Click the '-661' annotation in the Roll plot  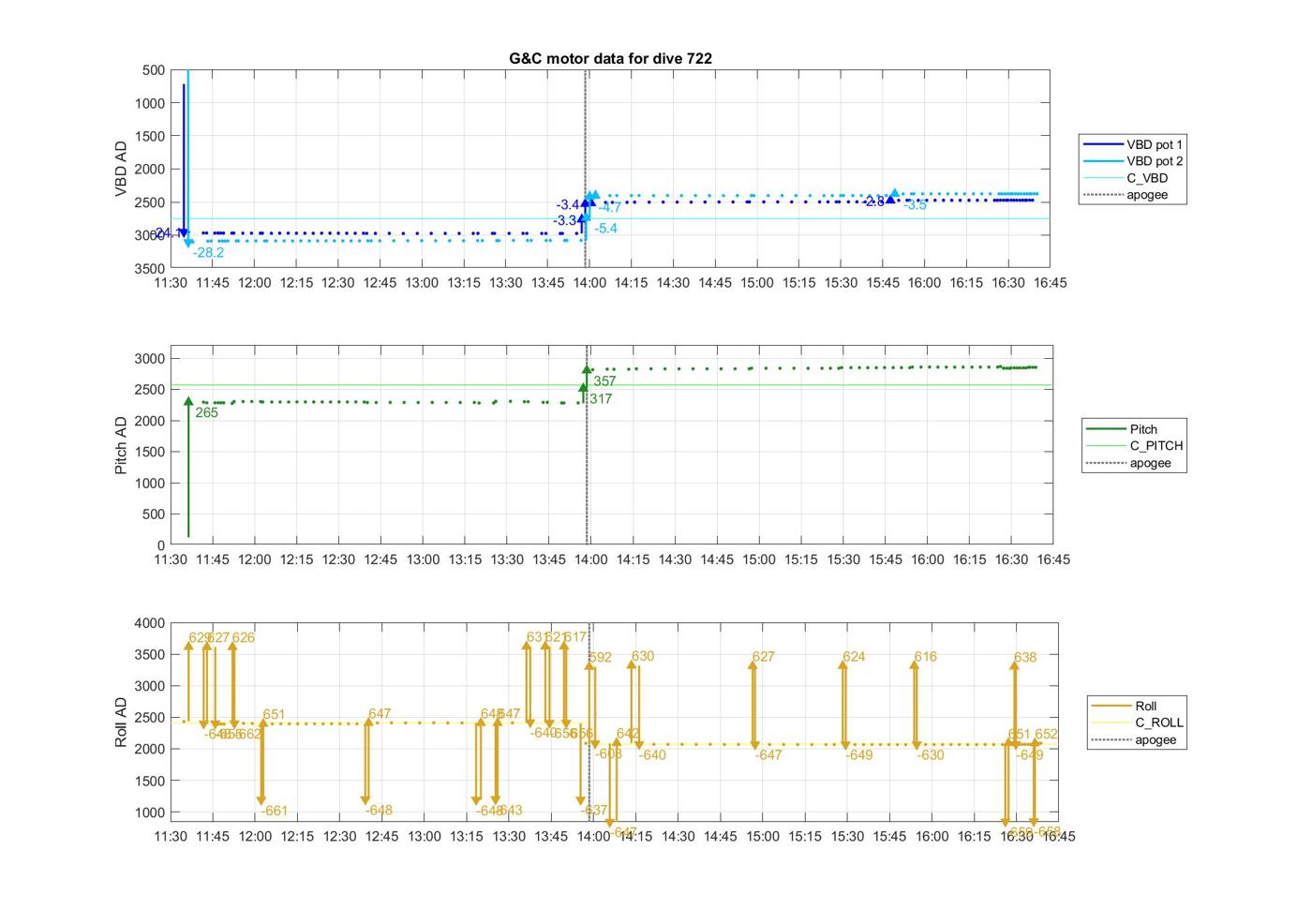274,812
